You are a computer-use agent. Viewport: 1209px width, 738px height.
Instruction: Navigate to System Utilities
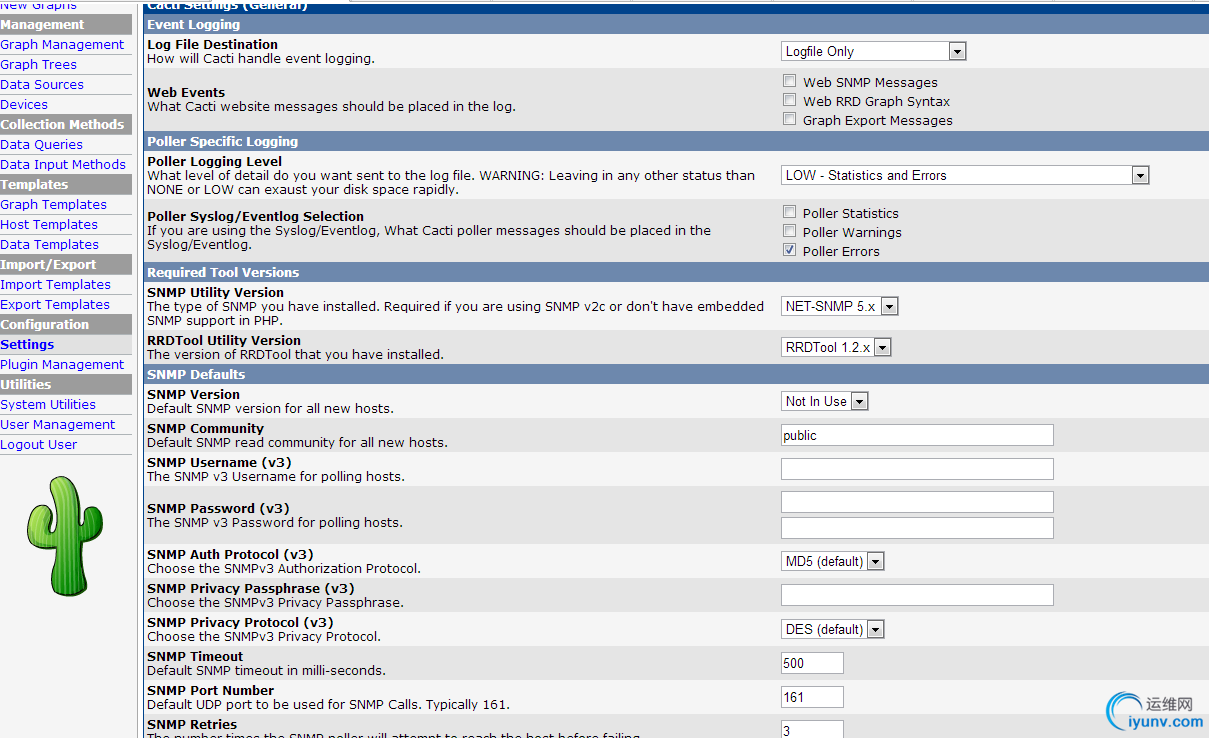(48, 404)
